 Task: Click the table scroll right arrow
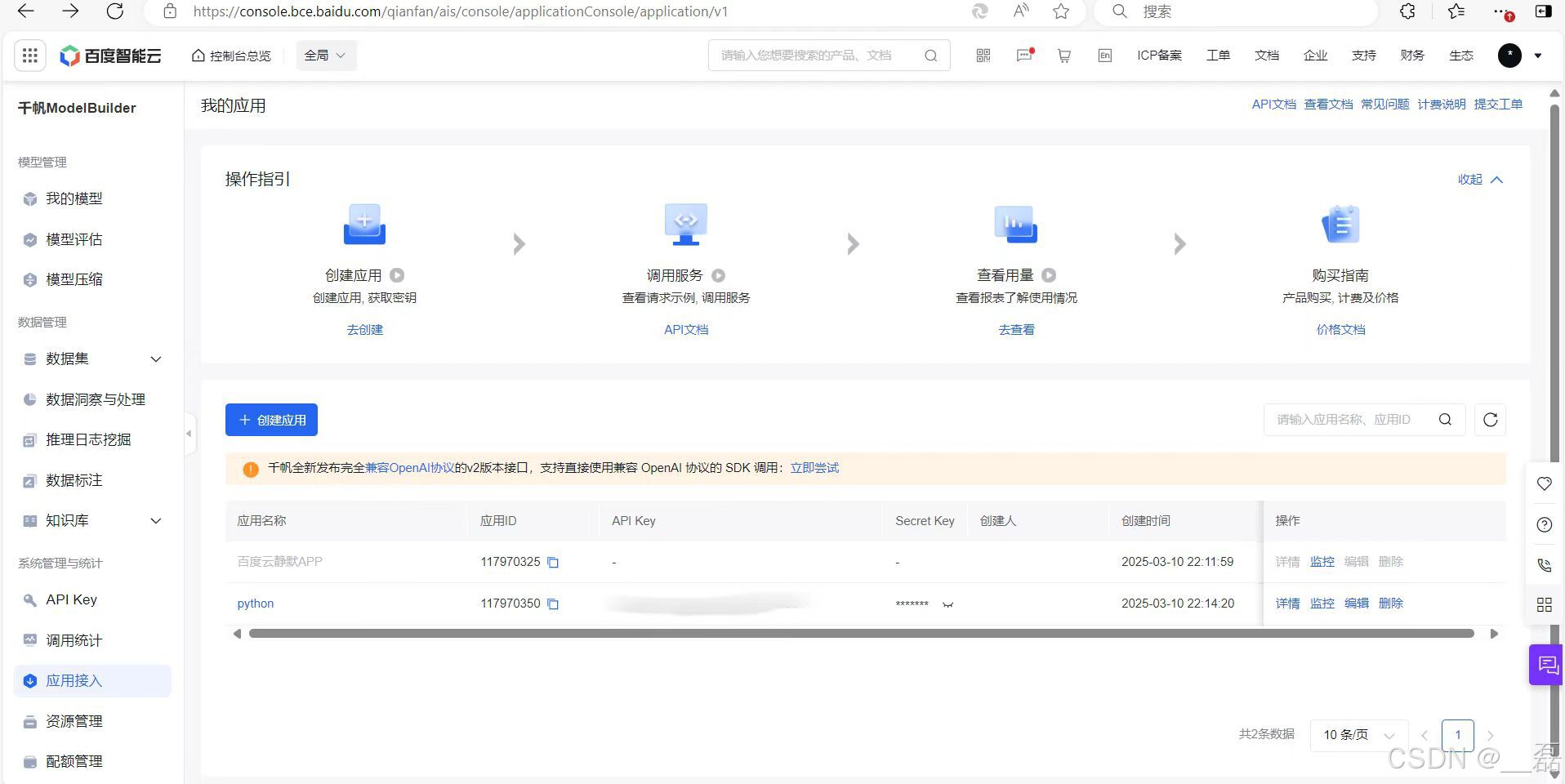(1494, 634)
